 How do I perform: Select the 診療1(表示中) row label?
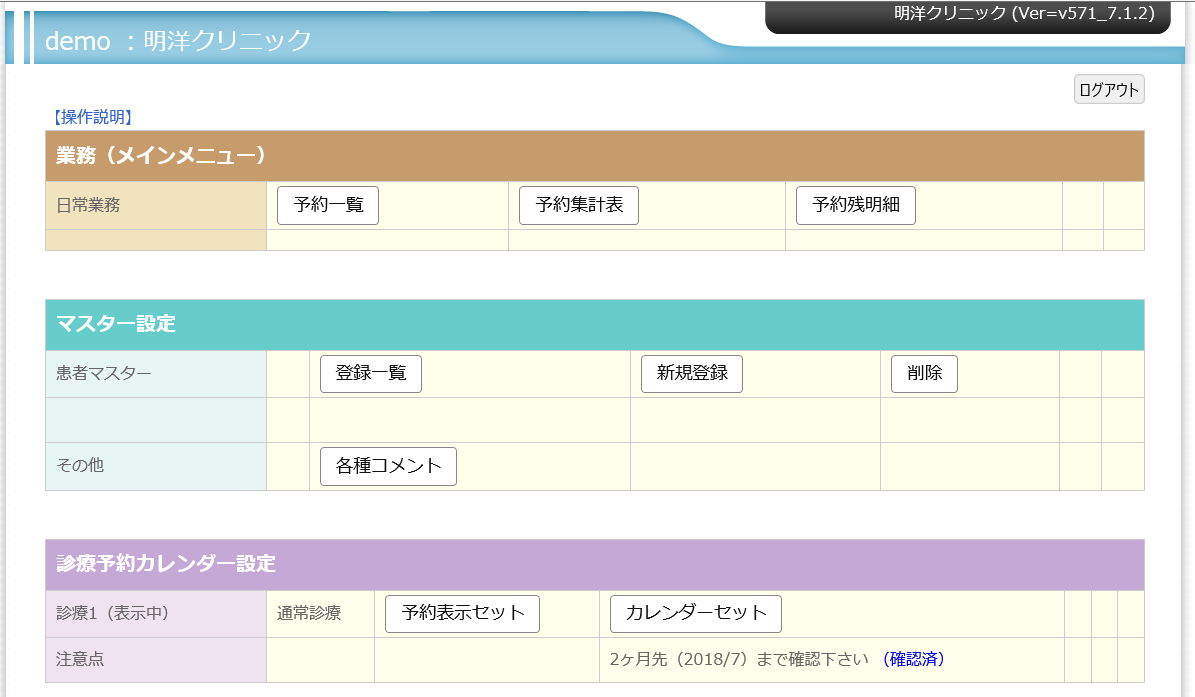113,614
